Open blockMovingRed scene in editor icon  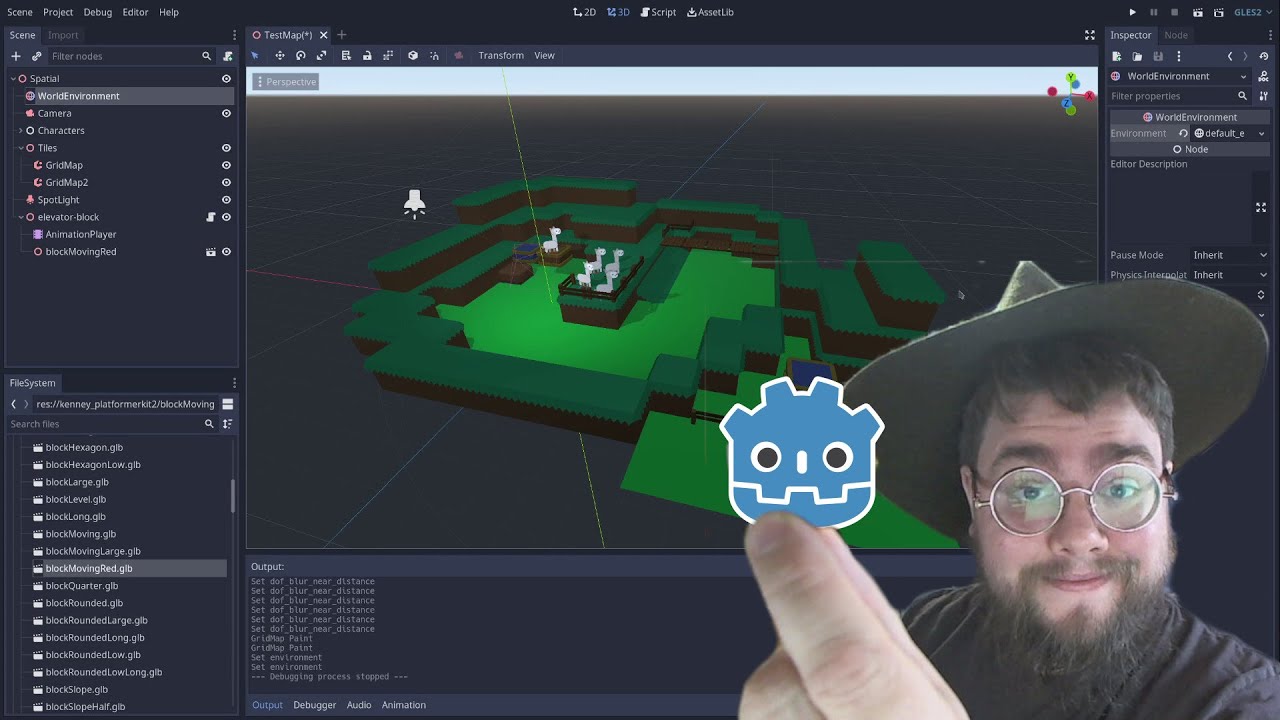tap(211, 252)
